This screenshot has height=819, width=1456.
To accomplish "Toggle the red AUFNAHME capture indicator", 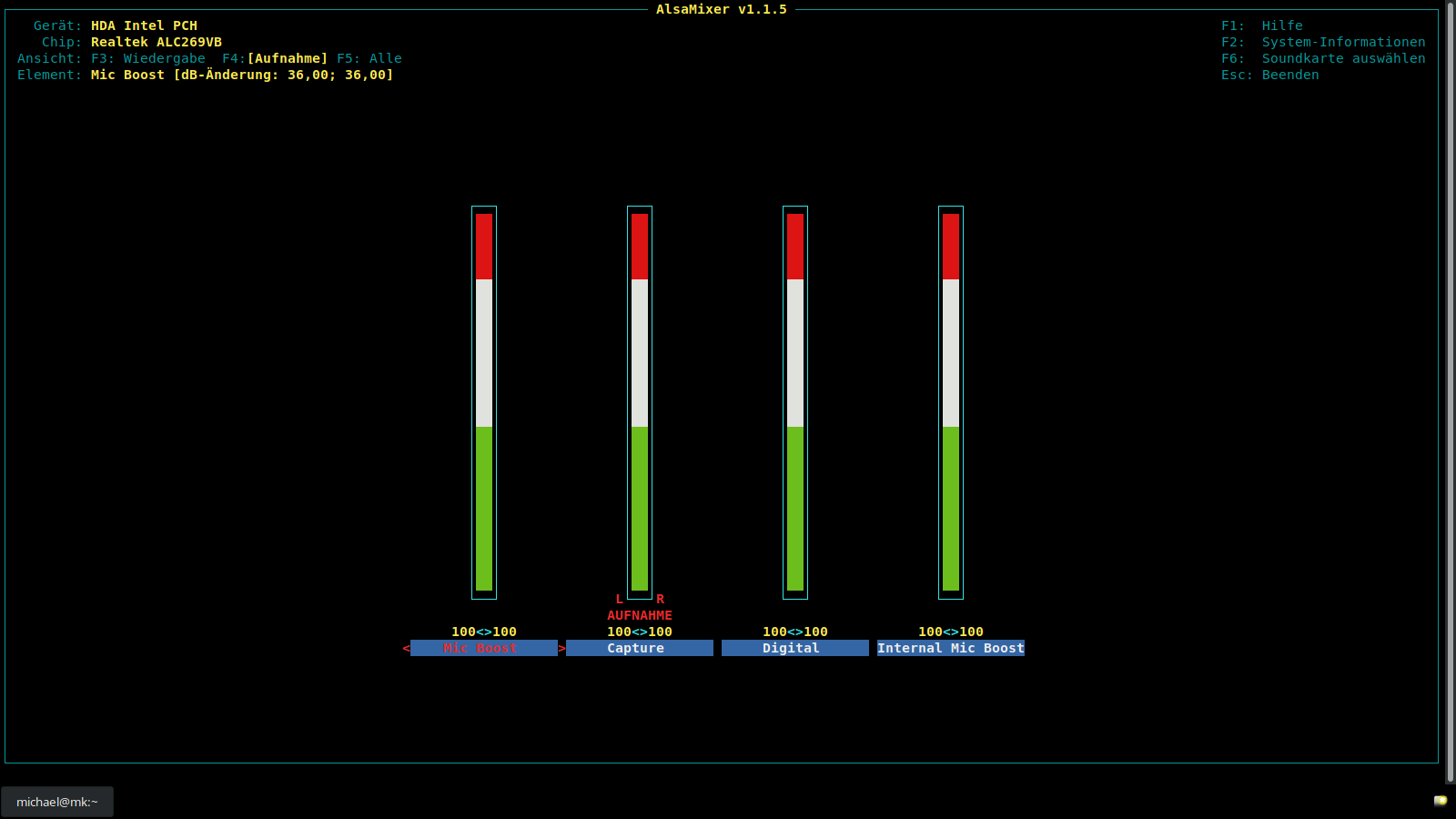I will pos(639,615).
